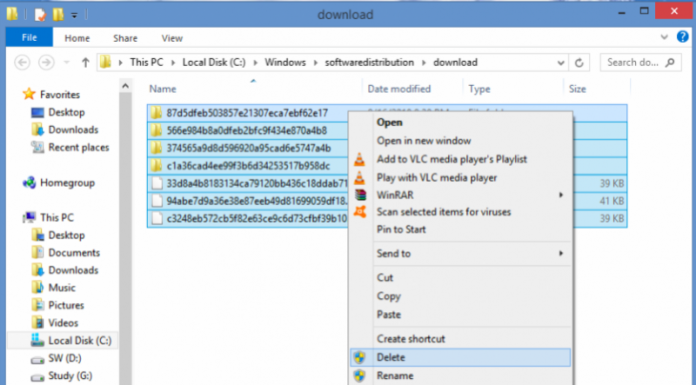Open the WinRAR submenu

click(460, 195)
